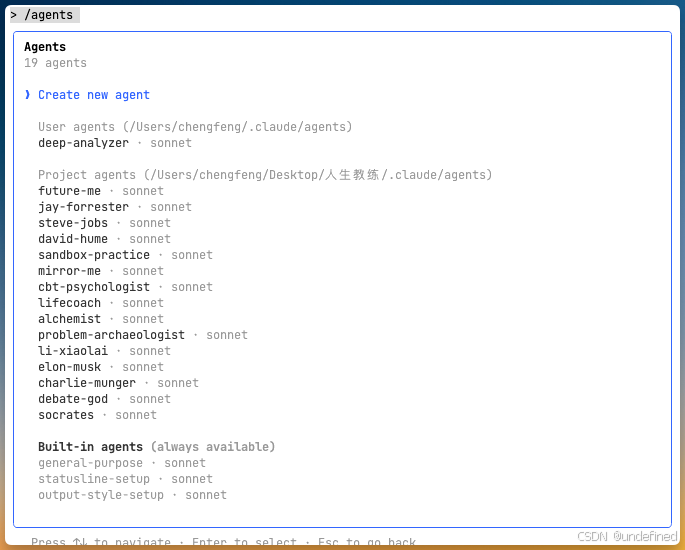Select the cbt-psychologist agent
685x550 pixels.
125,287
